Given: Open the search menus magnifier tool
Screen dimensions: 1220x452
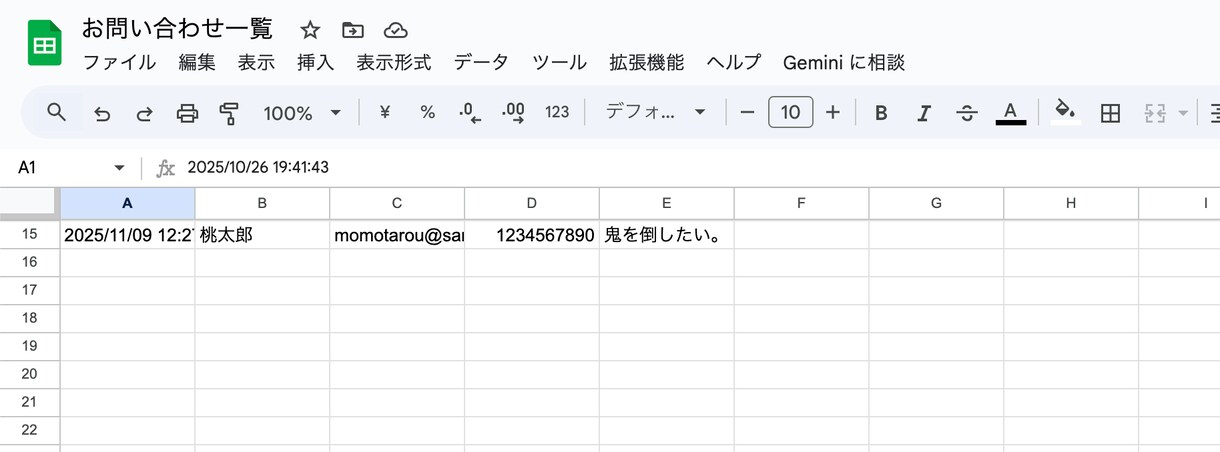Looking at the screenshot, I should 57,112.
